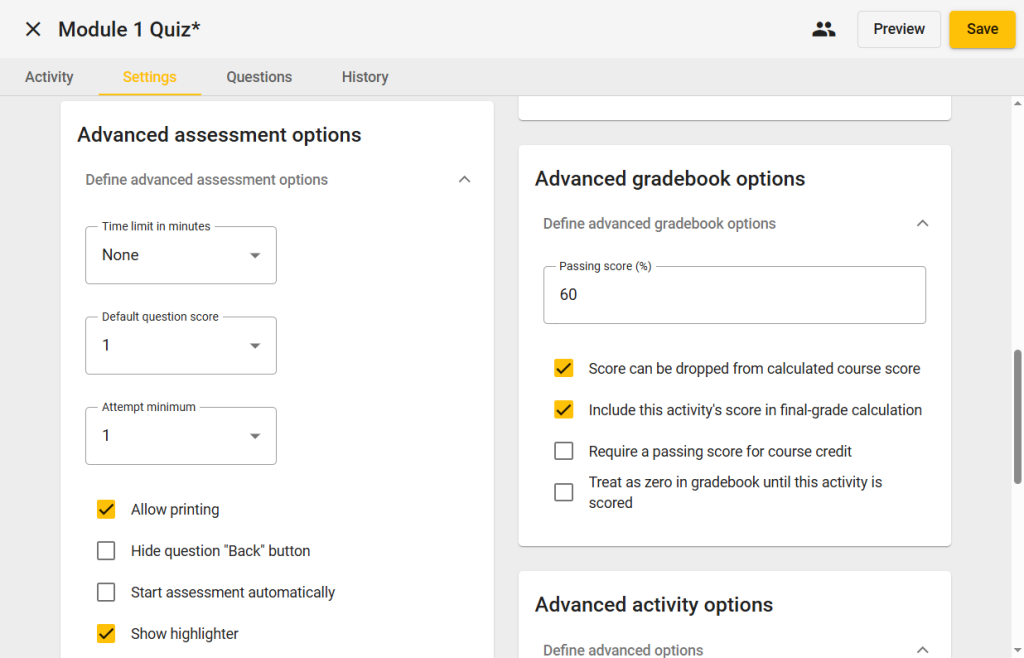Enable Start assessment automatically
The height and width of the screenshot is (658, 1024).
point(106,593)
